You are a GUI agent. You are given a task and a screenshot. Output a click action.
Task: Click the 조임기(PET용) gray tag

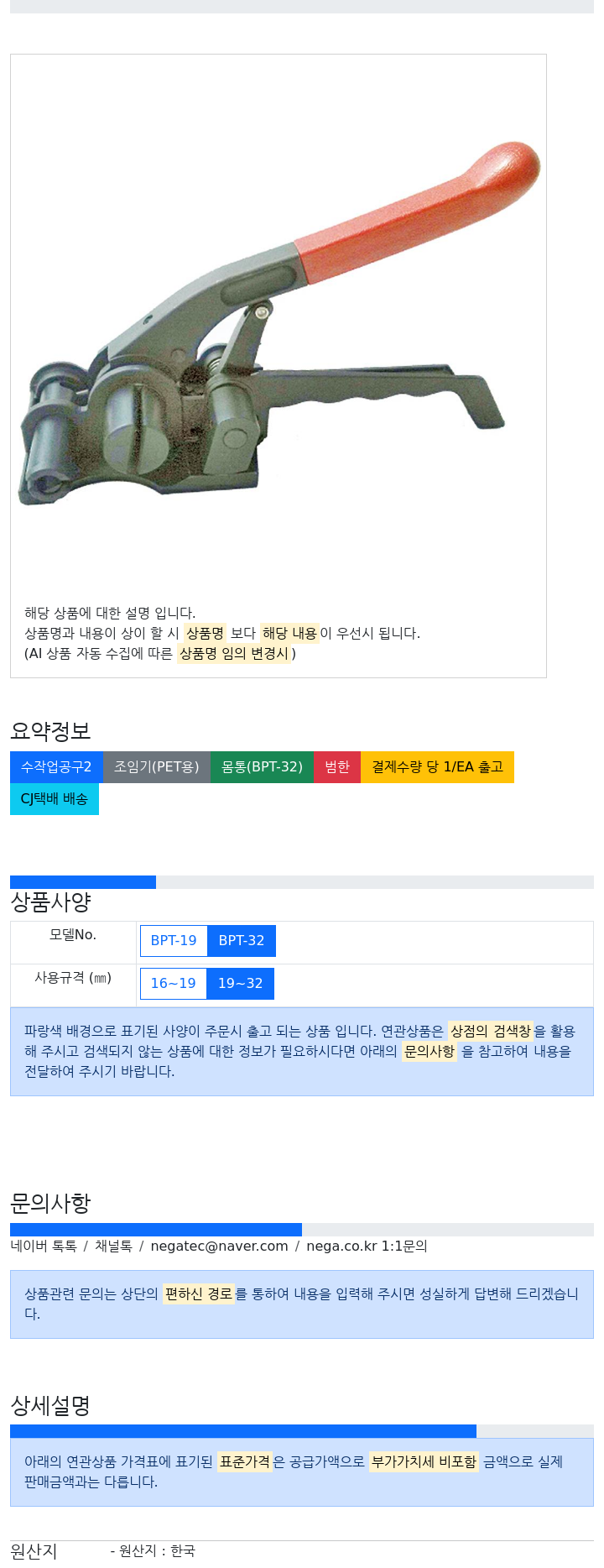(157, 767)
